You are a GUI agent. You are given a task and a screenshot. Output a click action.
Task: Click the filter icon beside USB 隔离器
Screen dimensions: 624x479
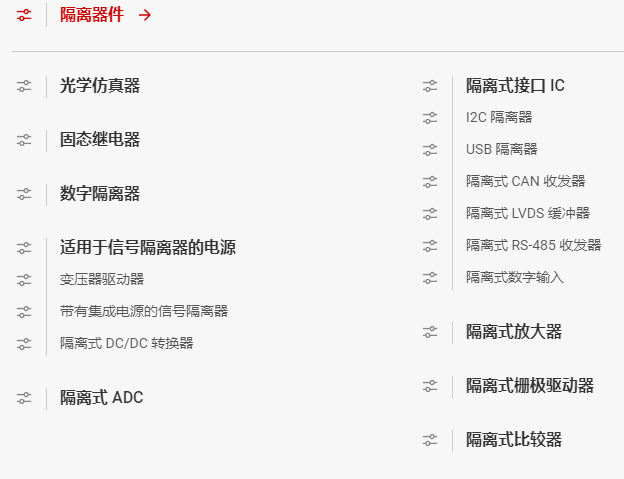tap(430, 150)
